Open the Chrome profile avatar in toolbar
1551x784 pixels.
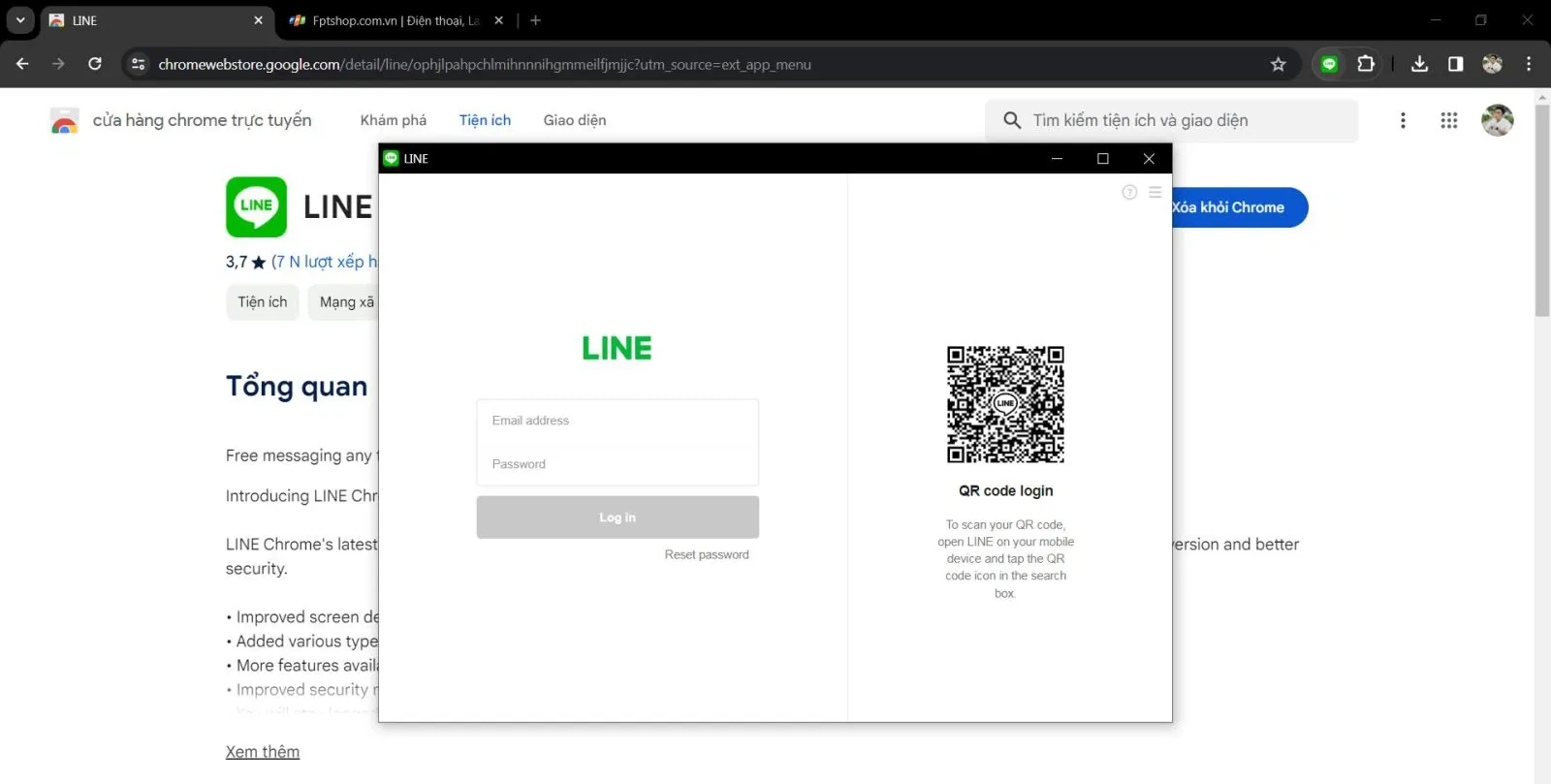(1492, 64)
